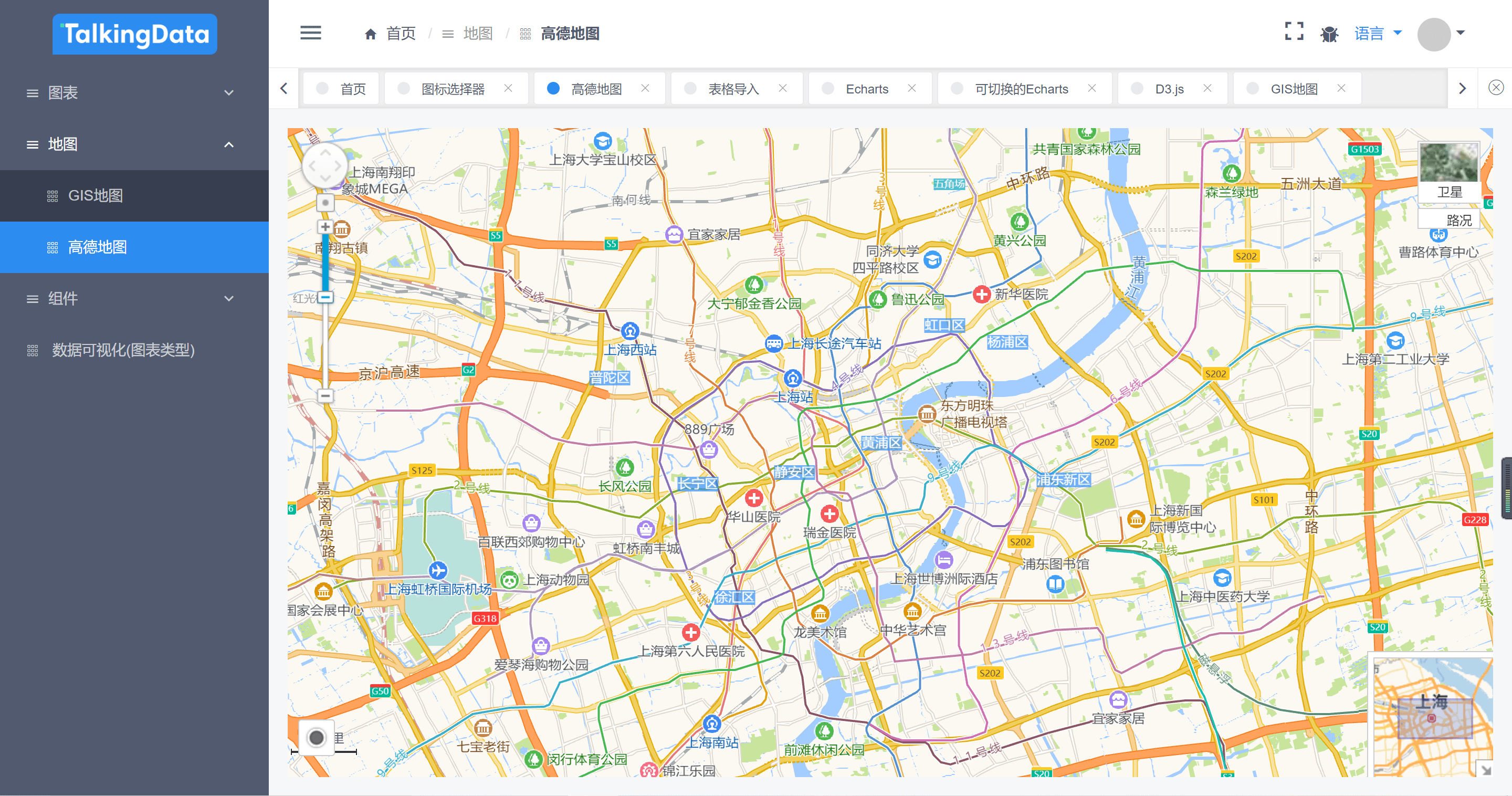Expand the 图表 sidebar menu
This screenshot has height=796, width=1512.
tap(134, 93)
